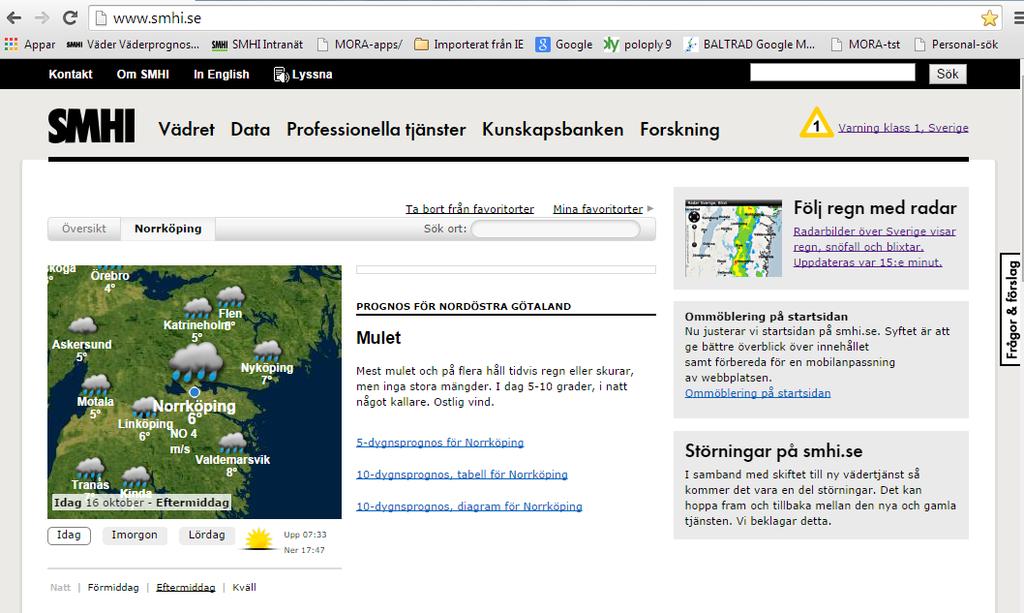The width and height of the screenshot is (1024, 613).
Task: Click the radar map thumbnail
Action: 733,238
